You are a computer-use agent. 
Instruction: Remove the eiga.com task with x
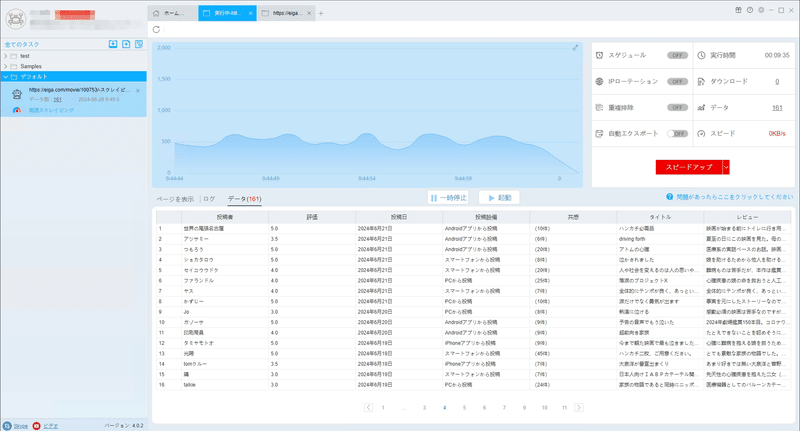tap(138, 91)
